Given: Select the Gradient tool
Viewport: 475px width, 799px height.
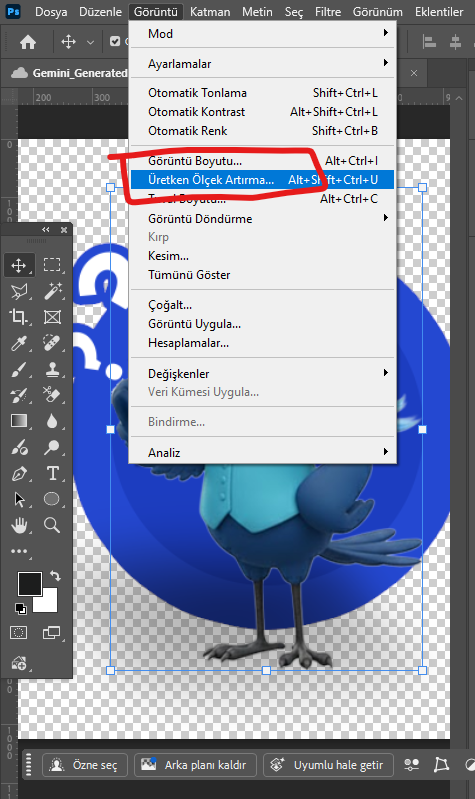Looking at the screenshot, I should tap(19, 421).
